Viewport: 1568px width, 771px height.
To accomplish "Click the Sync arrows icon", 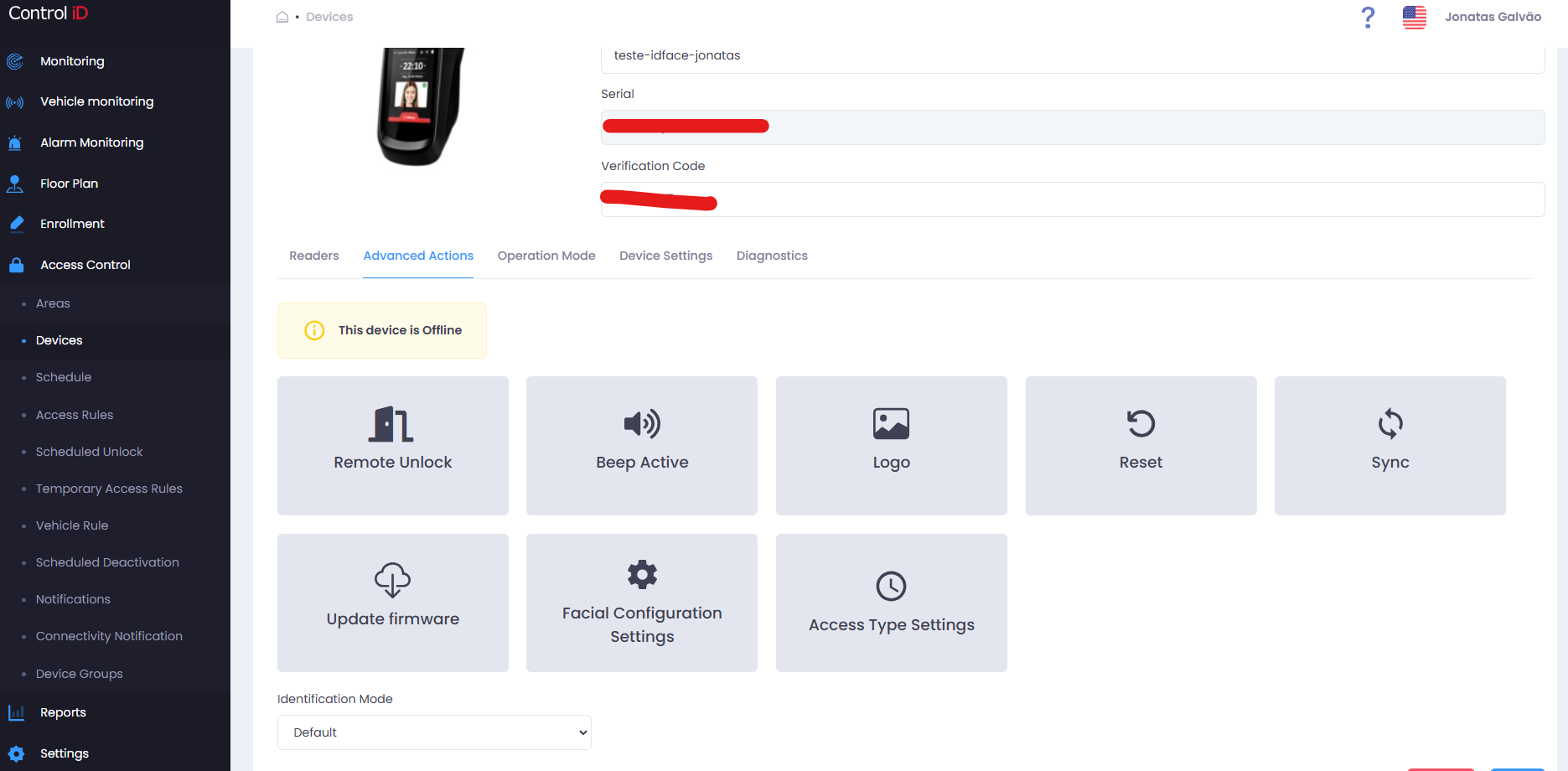I will point(1390,423).
